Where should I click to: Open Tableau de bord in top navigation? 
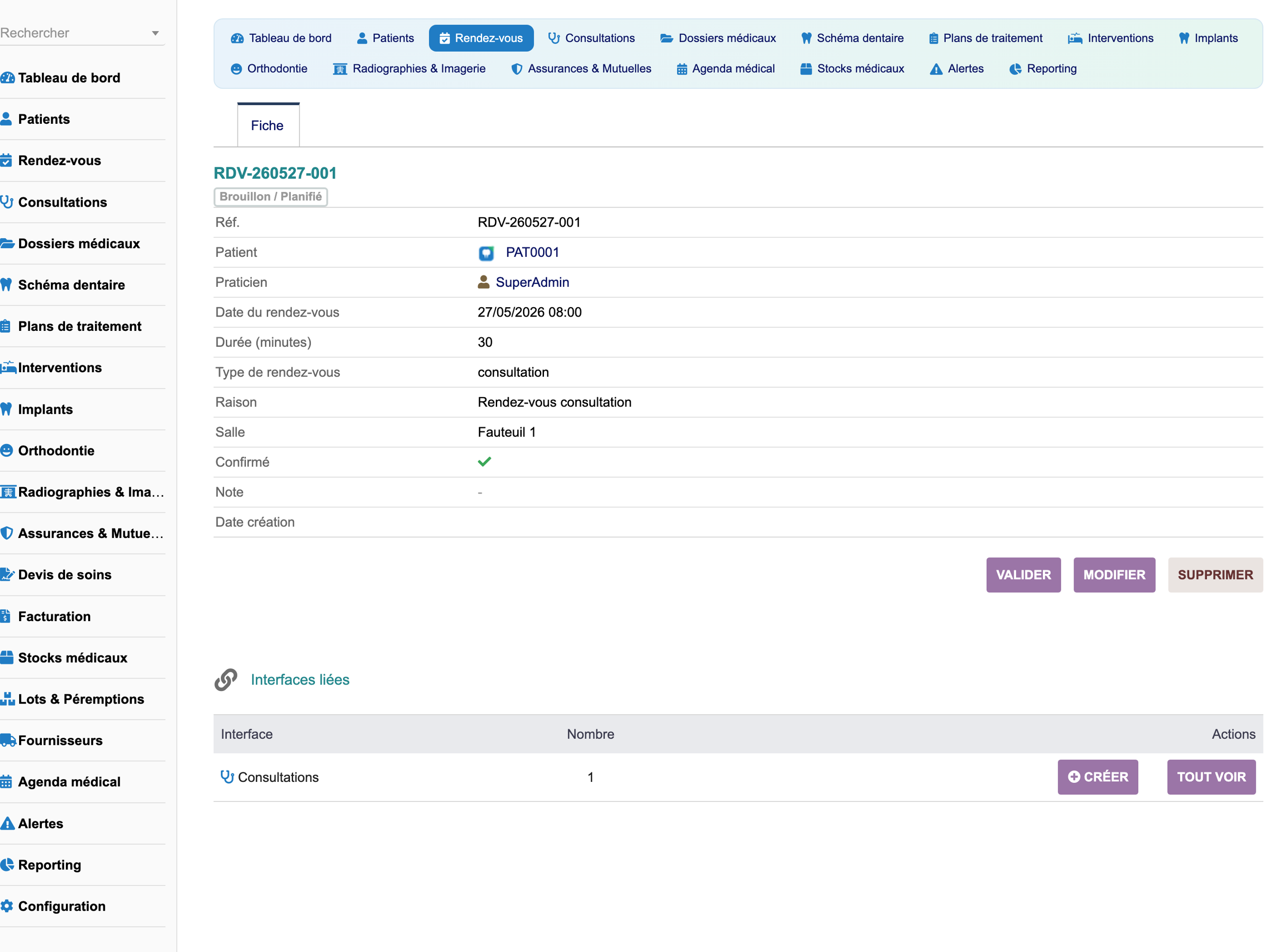[281, 38]
